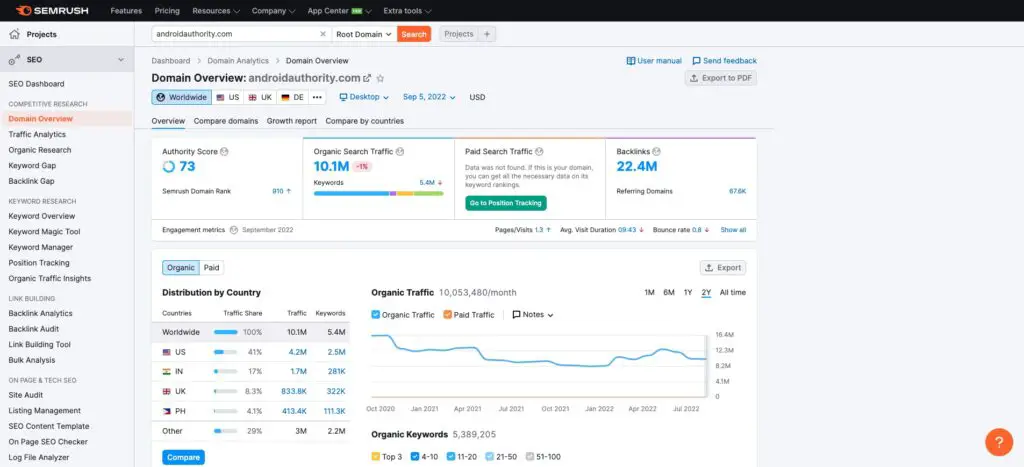Click the Compare button under countries
The height and width of the screenshot is (467, 1024).
184,457
